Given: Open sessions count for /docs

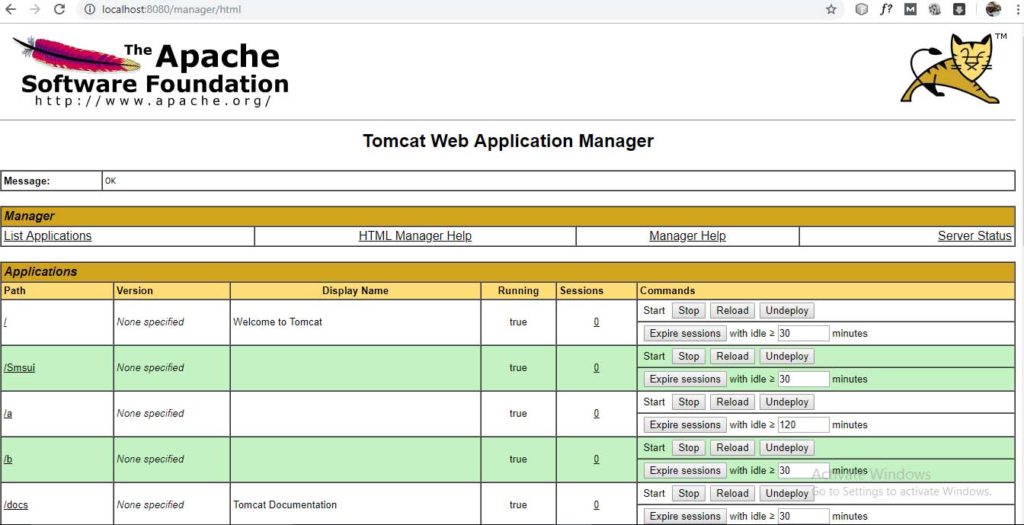Looking at the screenshot, I should (596, 505).
